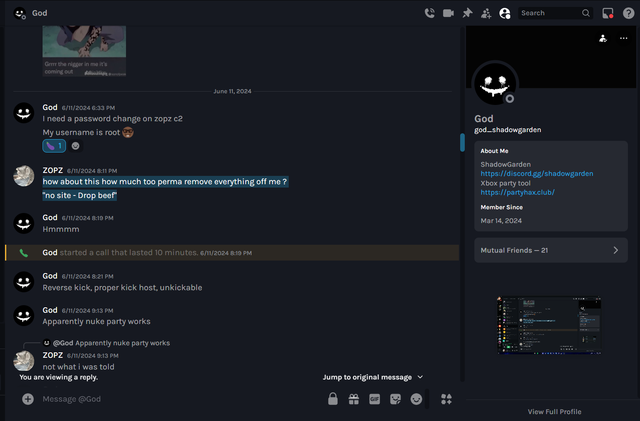Add friends to this DM
The width and height of the screenshot is (640, 421).
pyautogui.click(x=486, y=13)
